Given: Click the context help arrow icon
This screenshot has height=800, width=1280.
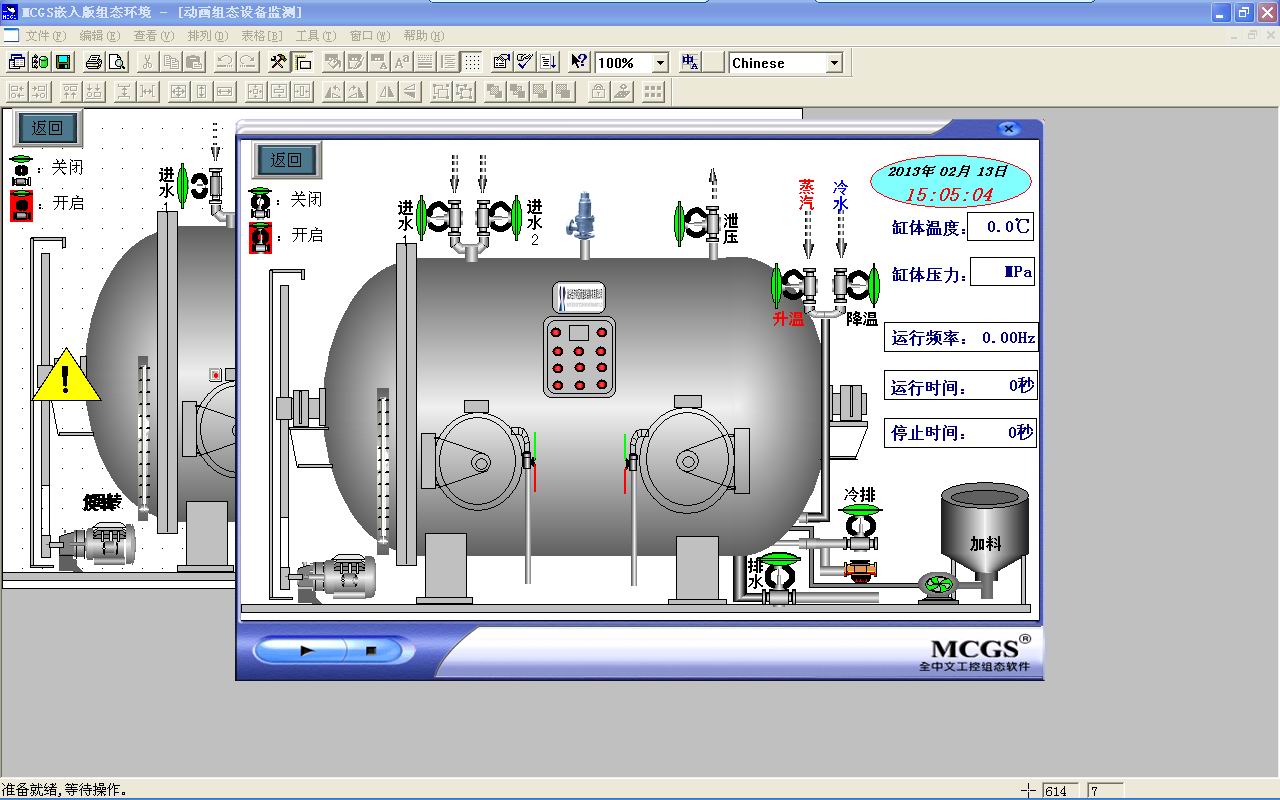Looking at the screenshot, I should tap(578, 62).
